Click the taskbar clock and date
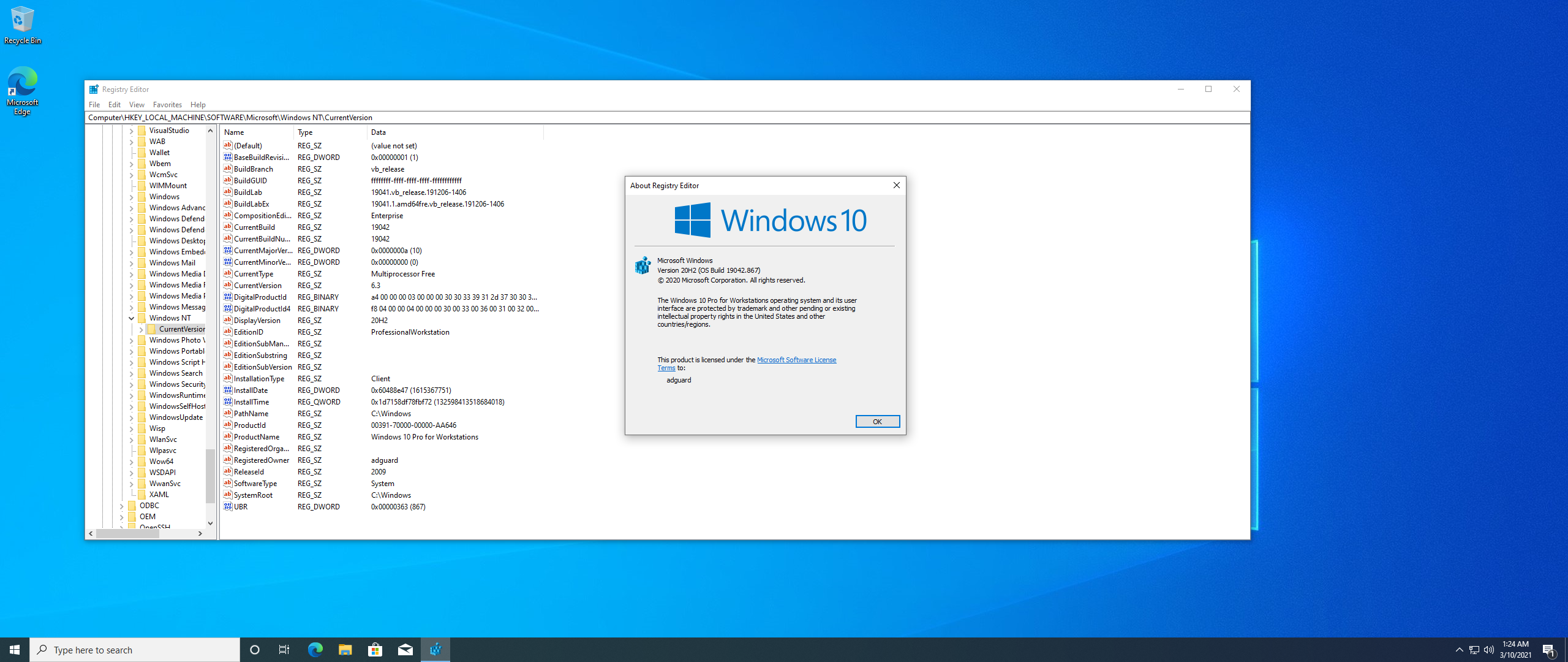Image resolution: width=1568 pixels, height=662 pixels. point(1515,650)
